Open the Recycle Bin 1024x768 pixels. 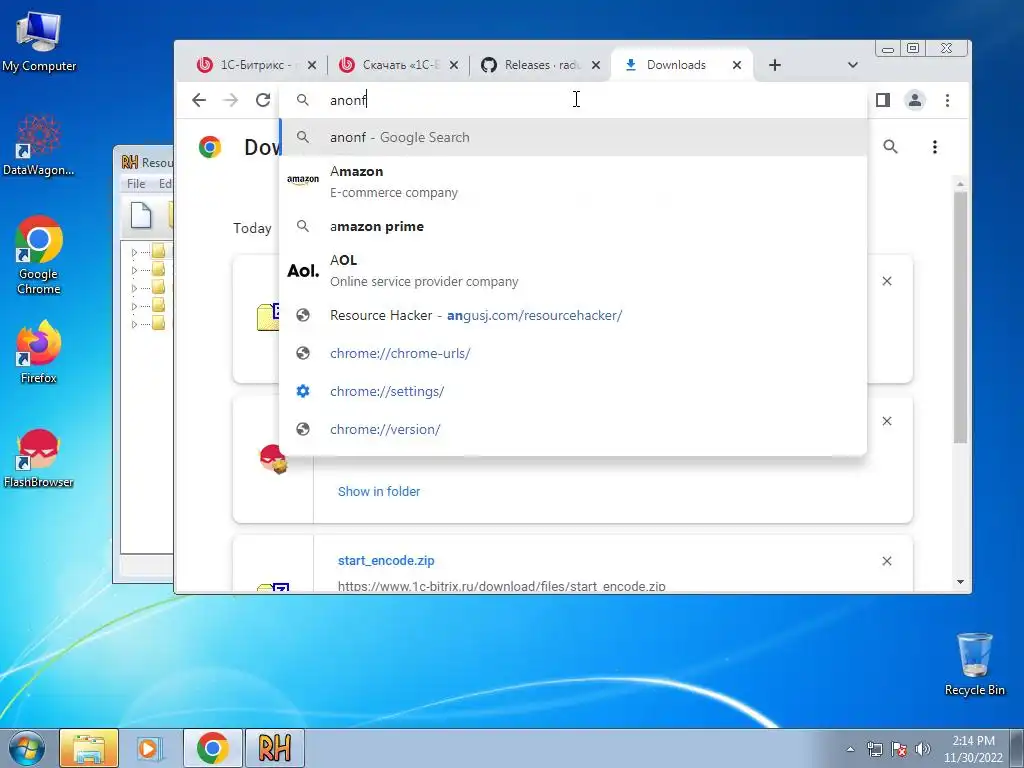(974, 664)
